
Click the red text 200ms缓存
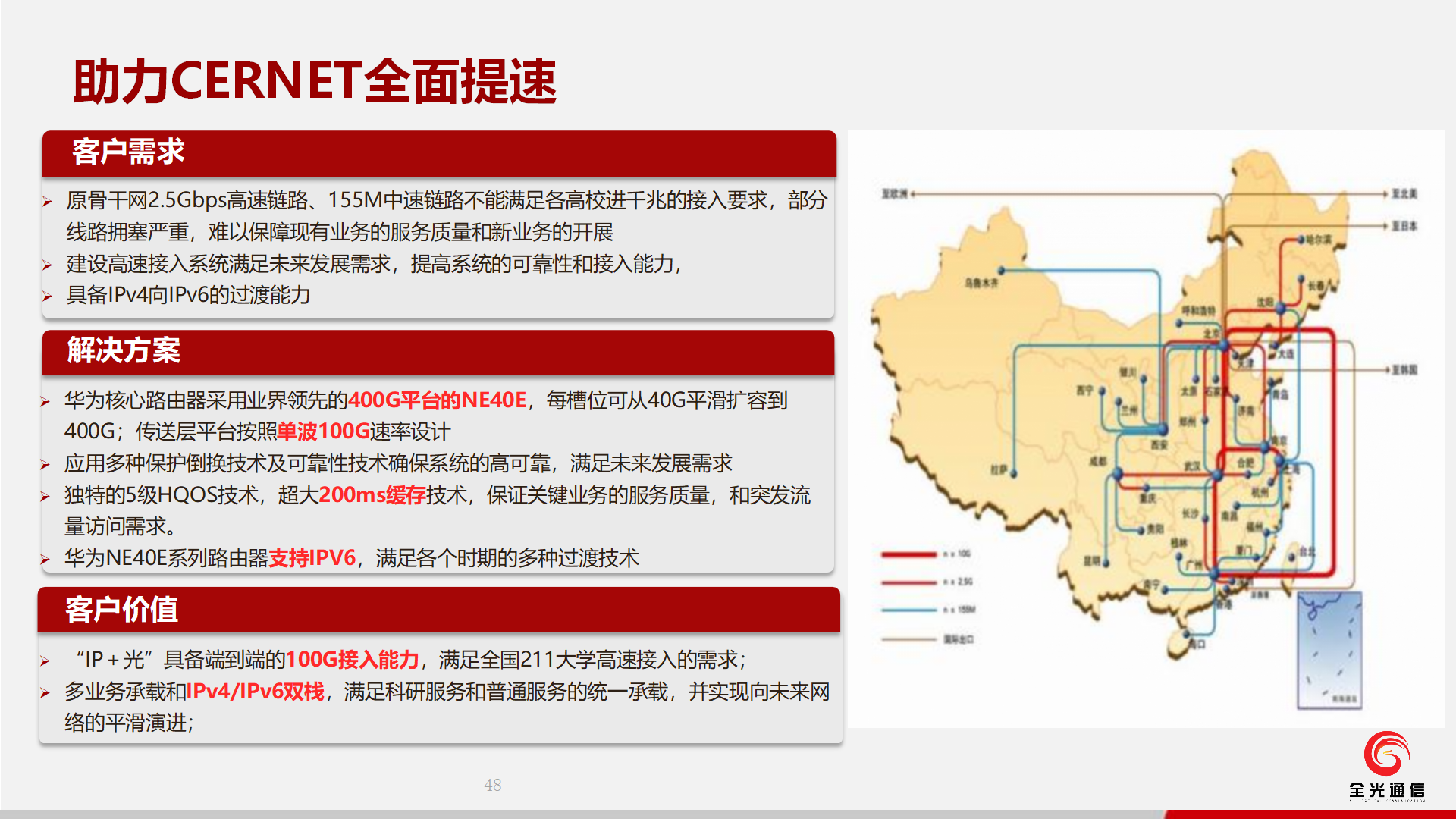[372, 495]
